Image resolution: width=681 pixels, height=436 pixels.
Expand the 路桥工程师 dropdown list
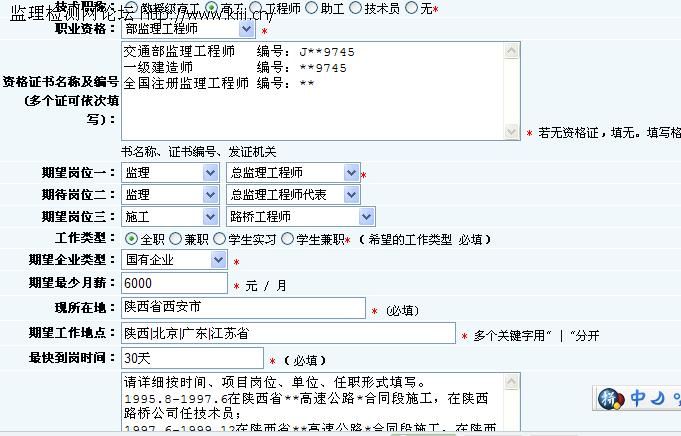pyautogui.click(x=366, y=217)
